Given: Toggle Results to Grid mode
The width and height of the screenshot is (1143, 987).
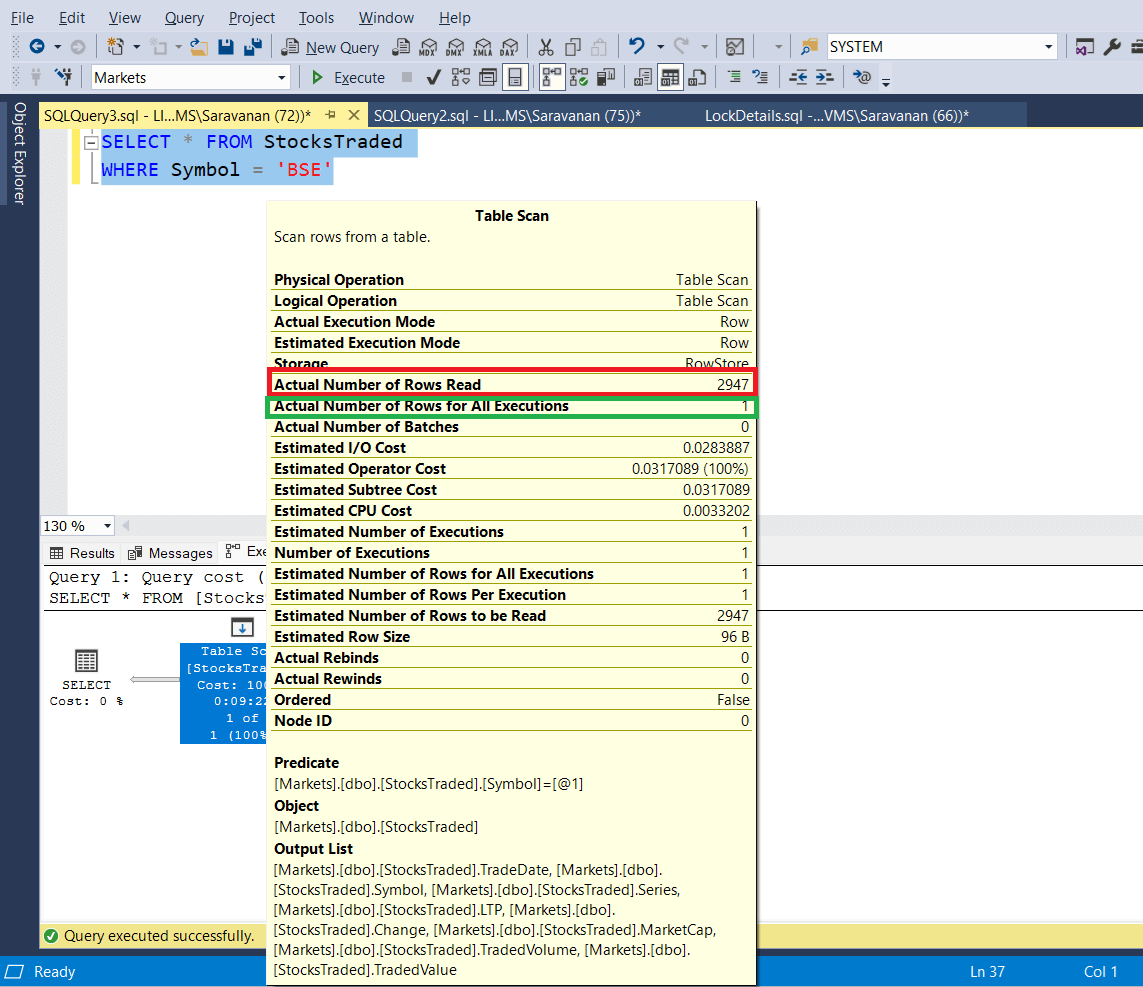Looking at the screenshot, I should (x=670, y=77).
